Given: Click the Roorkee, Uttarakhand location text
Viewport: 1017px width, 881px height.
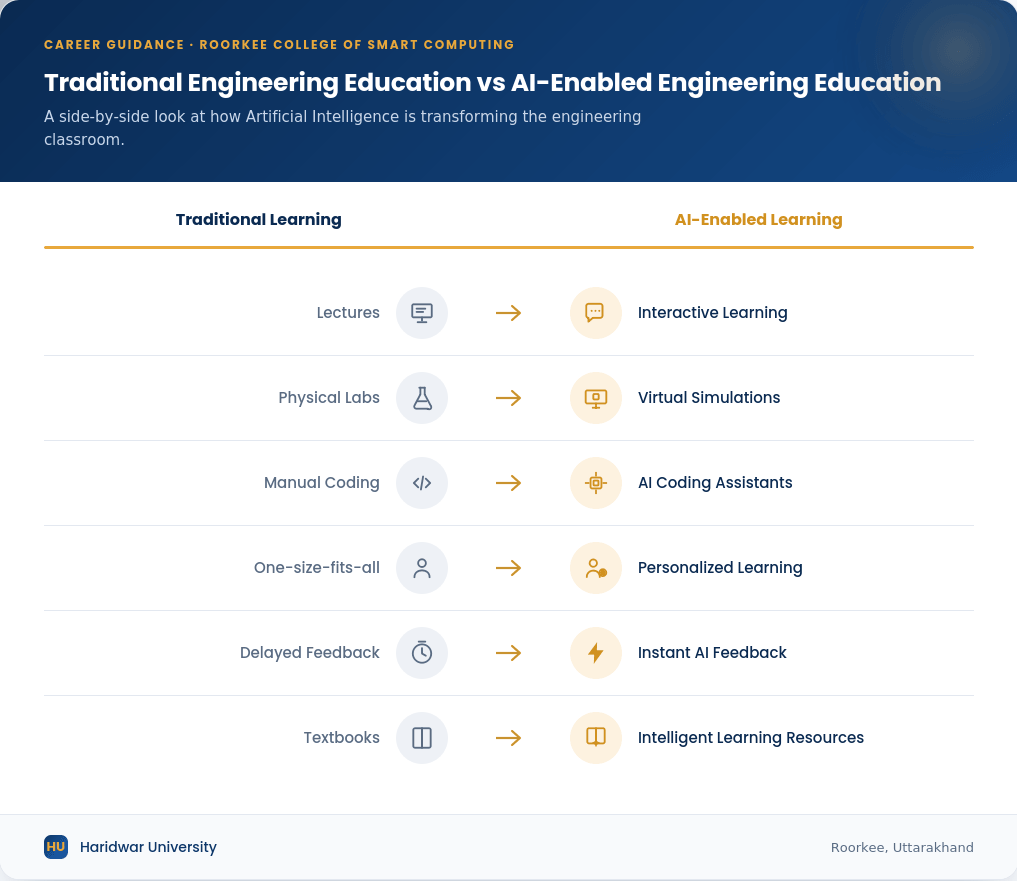Looking at the screenshot, I should tap(902, 847).
